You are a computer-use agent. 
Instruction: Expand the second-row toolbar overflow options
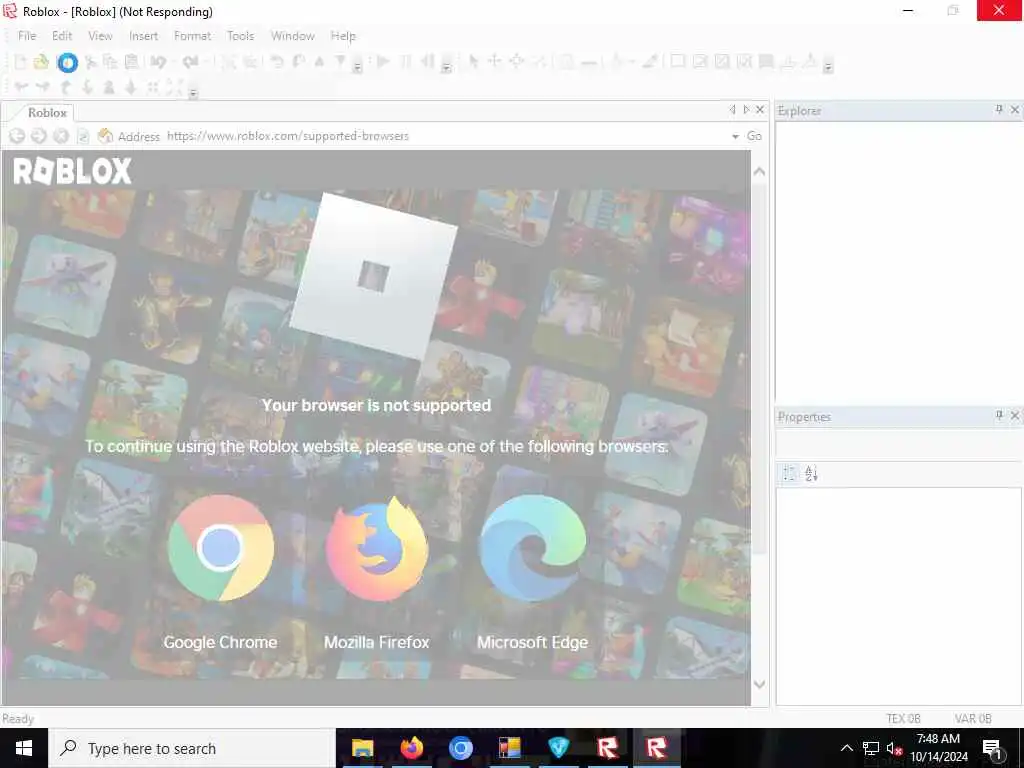pos(193,92)
